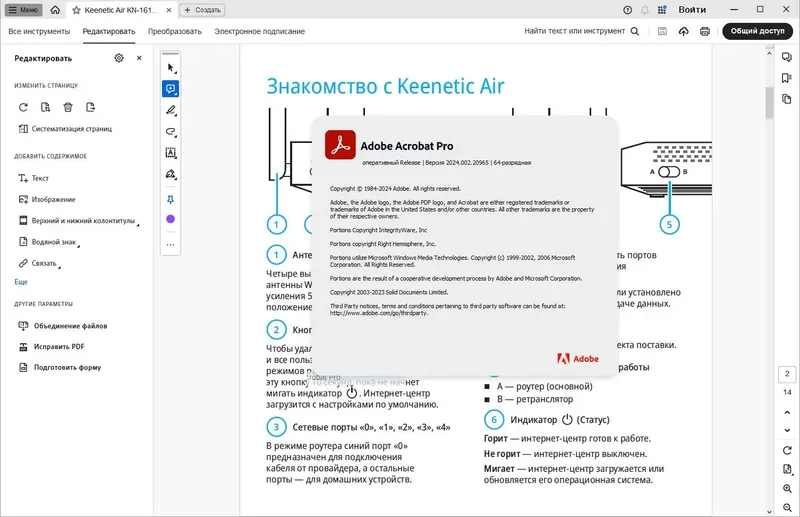
Task: Open the more tools ellipsis
Action: pyautogui.click(x=170, y=244)
